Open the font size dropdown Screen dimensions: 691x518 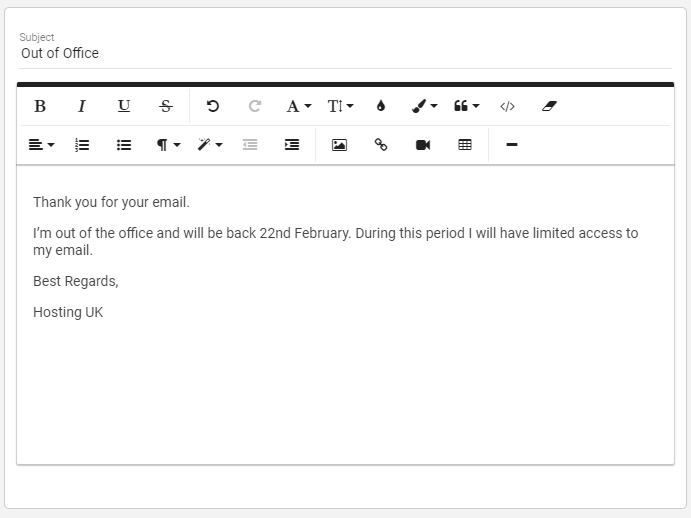(340, 106)
